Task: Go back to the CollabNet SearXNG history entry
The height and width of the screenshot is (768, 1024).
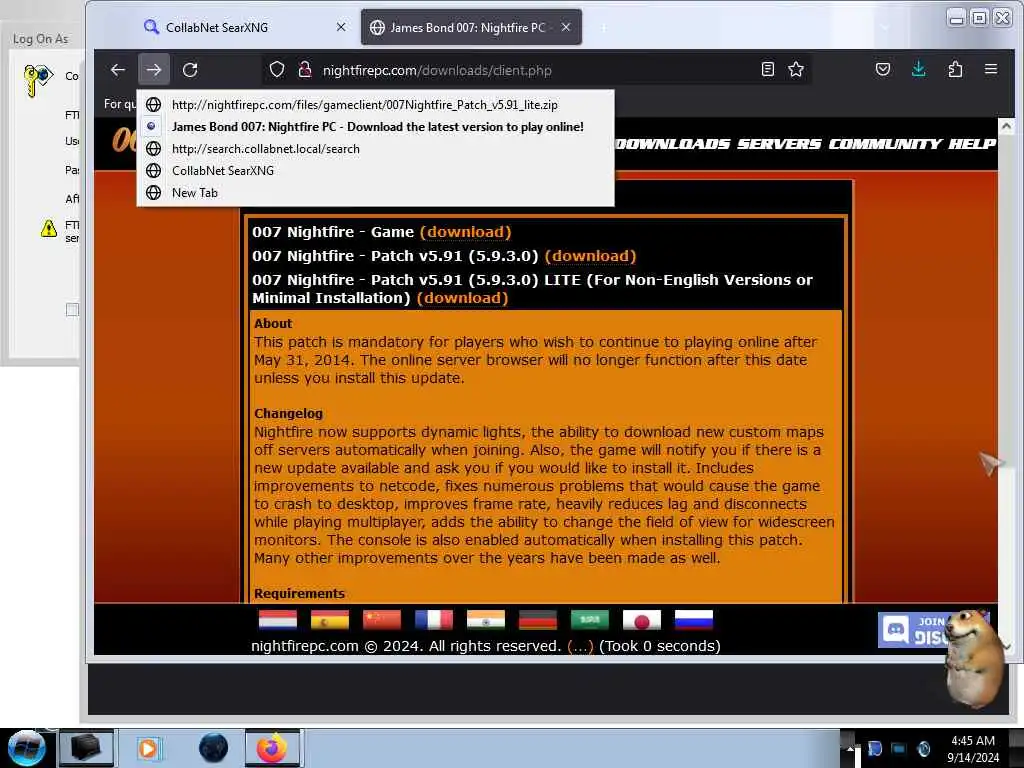Action: [x=376, y=170]
